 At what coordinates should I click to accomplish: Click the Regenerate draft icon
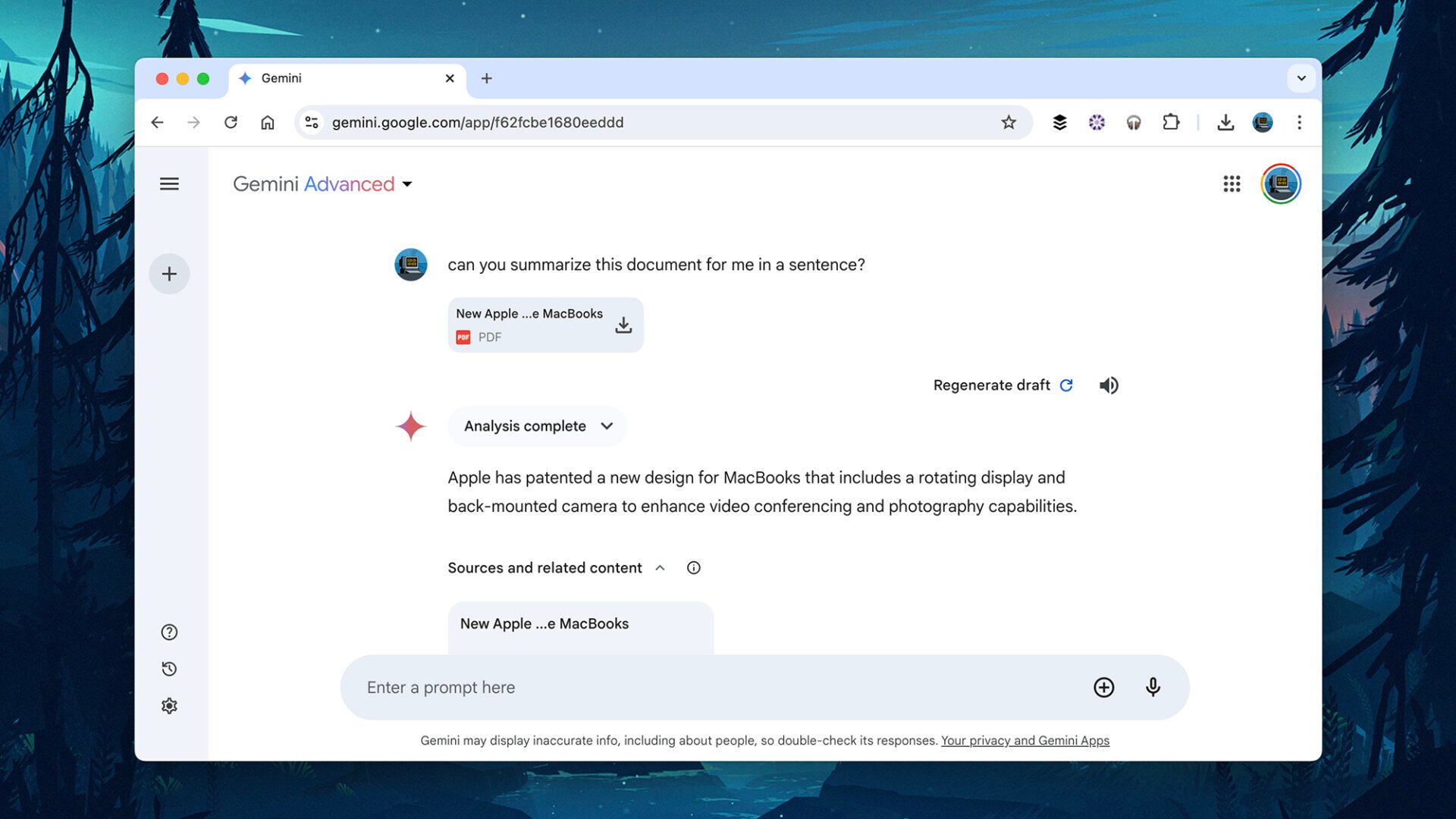point(1067,385)
